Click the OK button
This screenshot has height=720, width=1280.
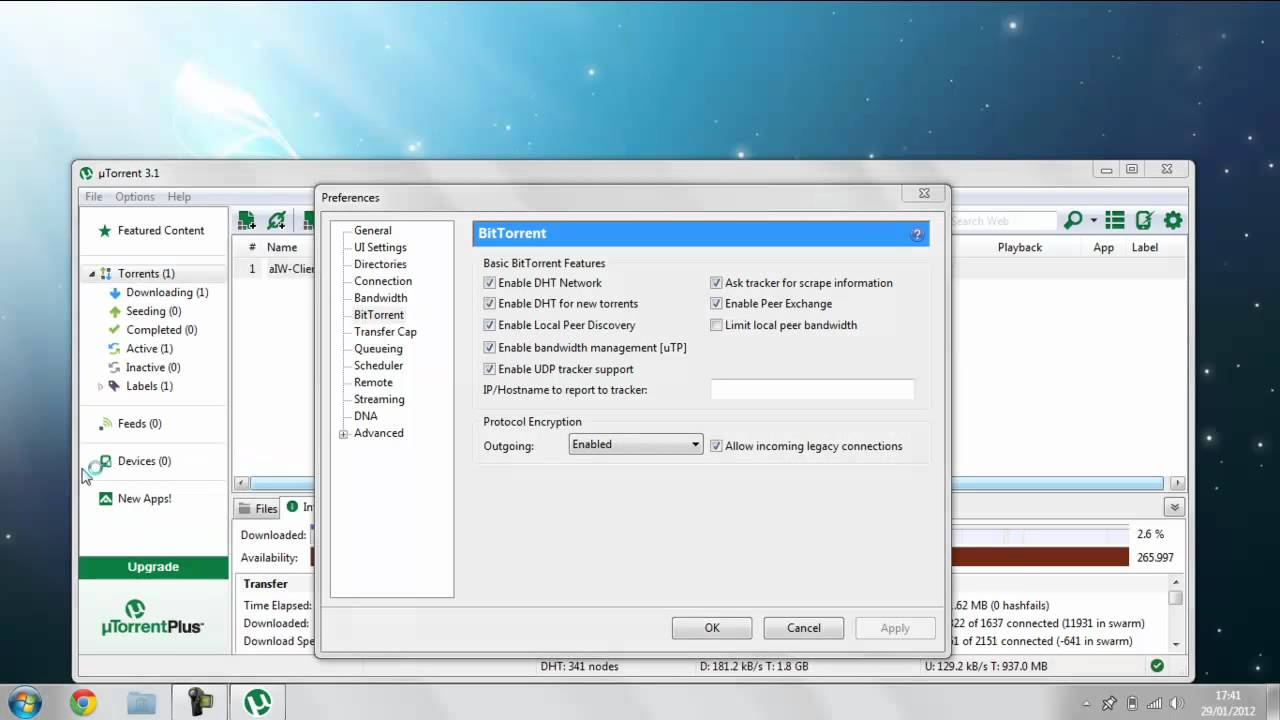[x=712, y=628]
